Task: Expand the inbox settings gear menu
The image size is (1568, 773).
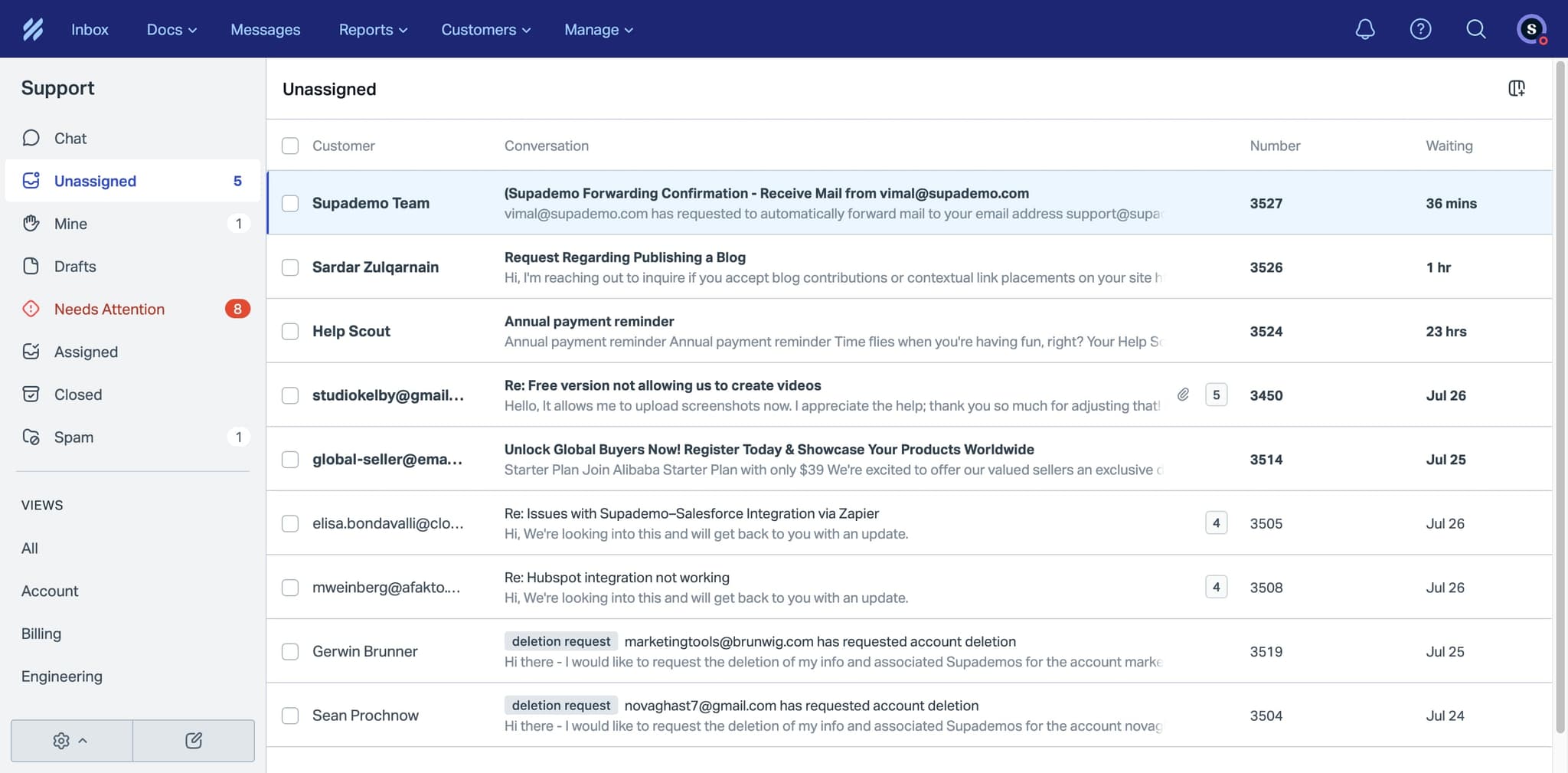Action: tap(70, 740)
